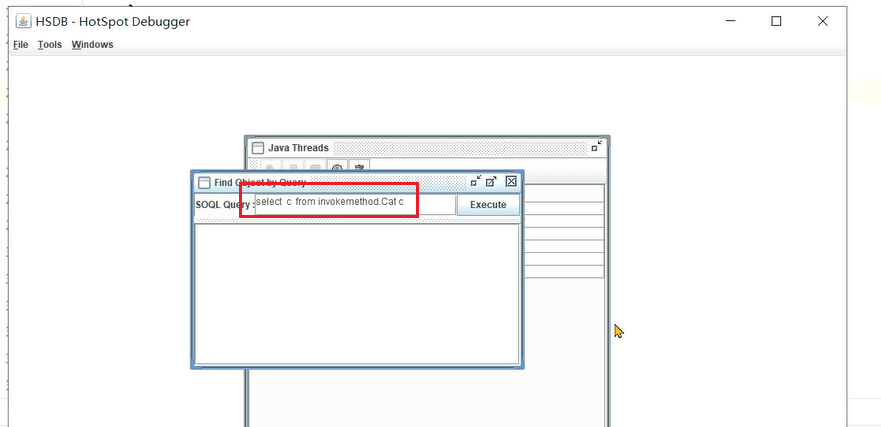This screenshot has height=427, width=881.
Task: Open the File menu
Action: point(21,45)
